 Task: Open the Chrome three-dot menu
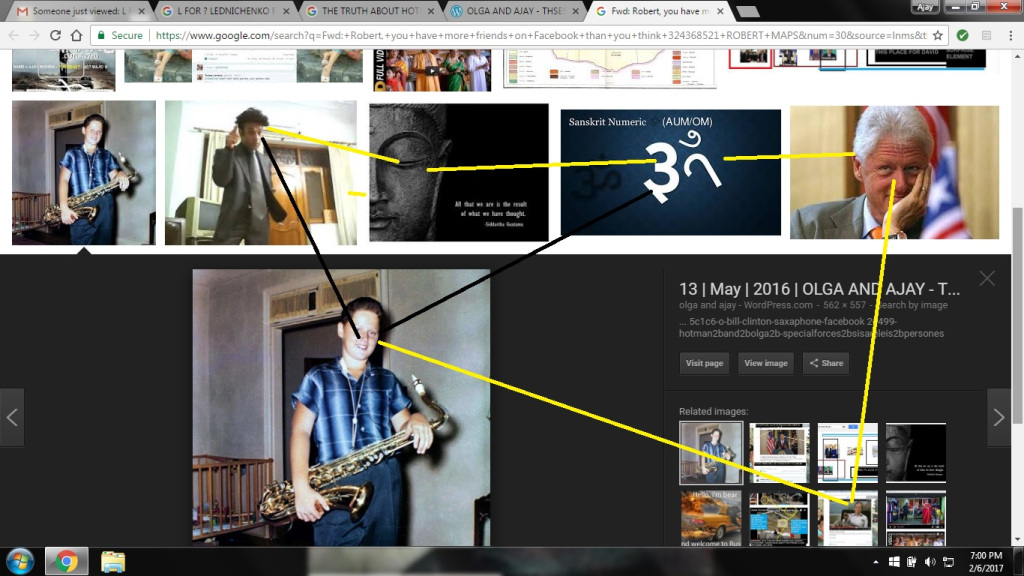(1010, 35)
